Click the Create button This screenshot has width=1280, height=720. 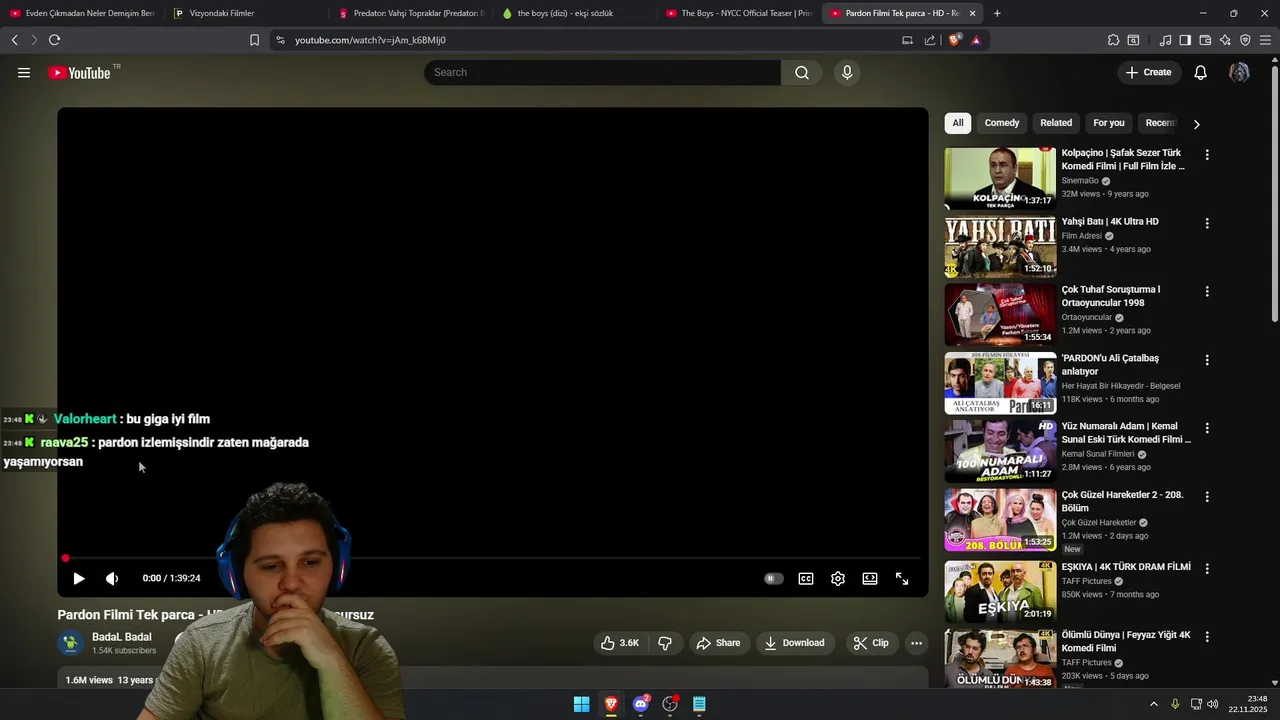(x=1148, y=73)
